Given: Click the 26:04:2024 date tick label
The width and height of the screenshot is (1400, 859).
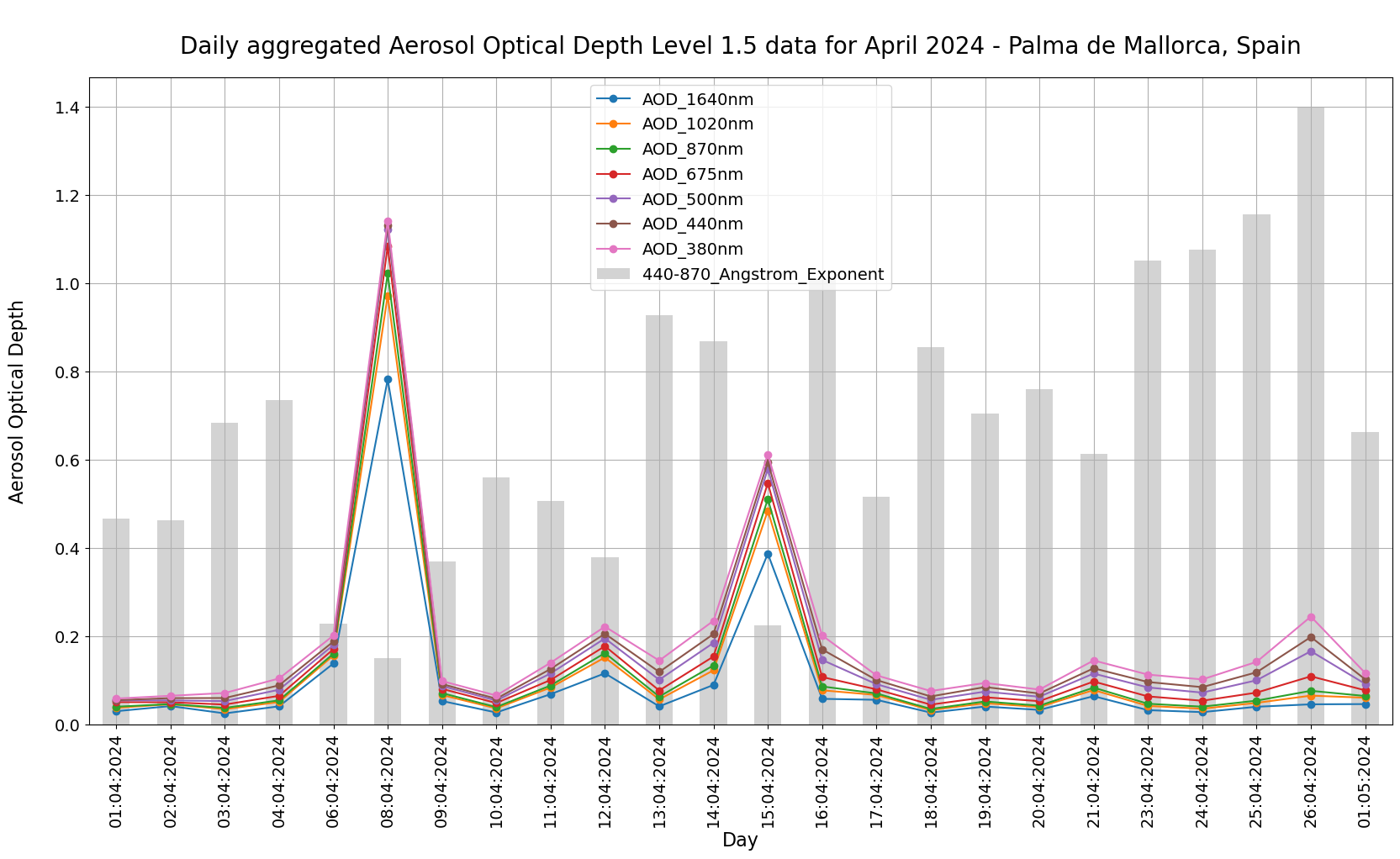Looking at the screenshot, I should [x=1311, y=782].
